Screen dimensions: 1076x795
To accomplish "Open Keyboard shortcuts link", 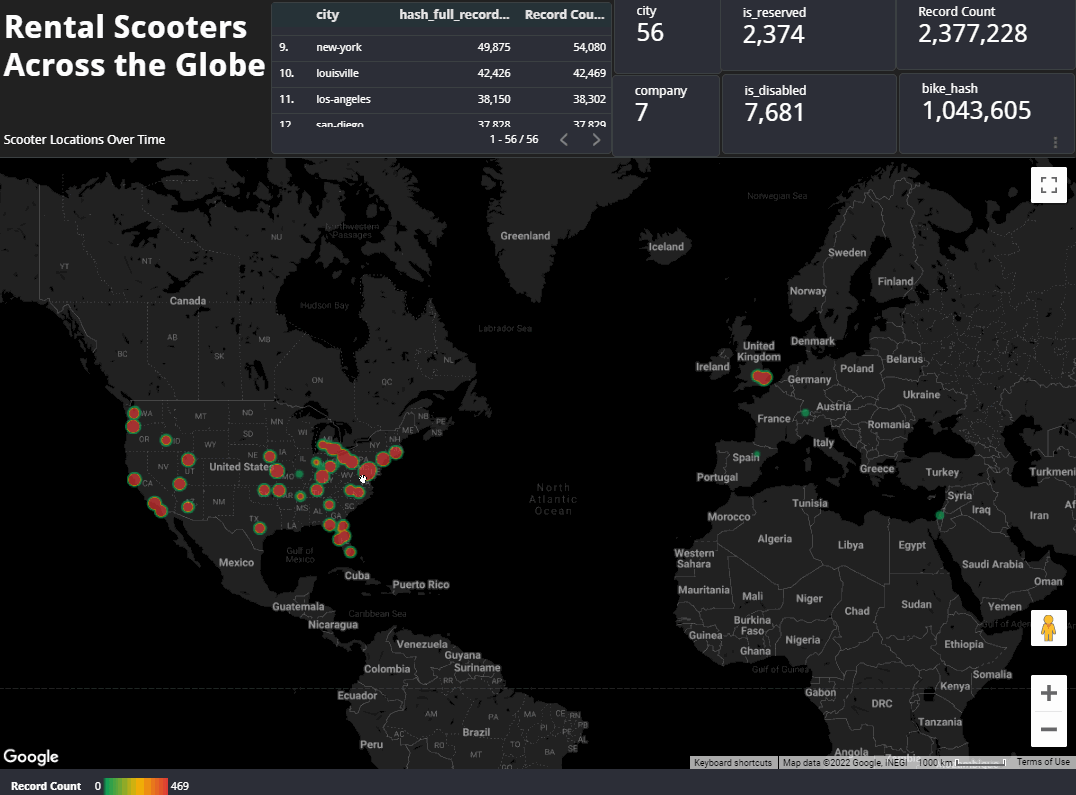I will (x=733, y=763).
